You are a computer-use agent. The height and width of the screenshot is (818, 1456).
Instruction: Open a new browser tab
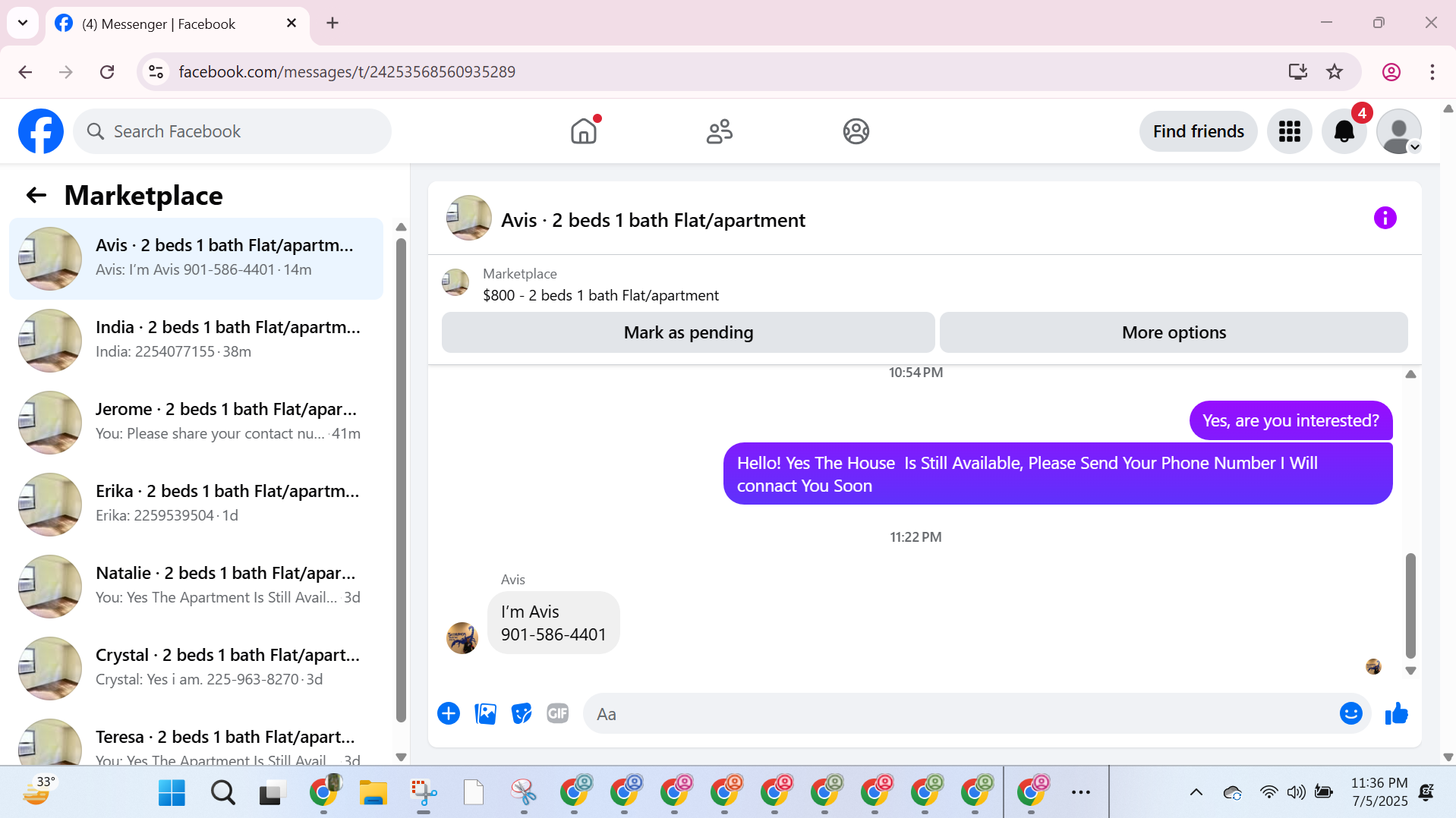332,23
